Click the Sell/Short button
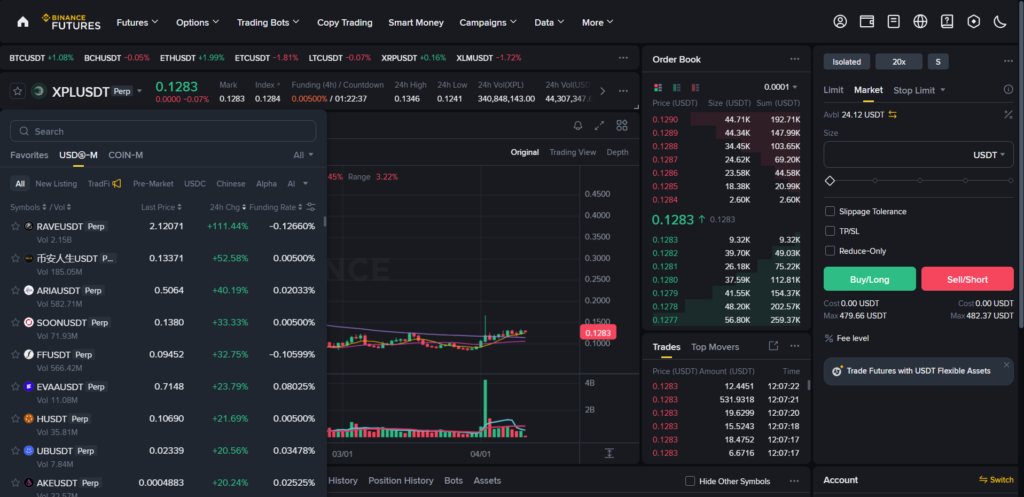Viewport: 1024px width, 497px height. [967, 279]
